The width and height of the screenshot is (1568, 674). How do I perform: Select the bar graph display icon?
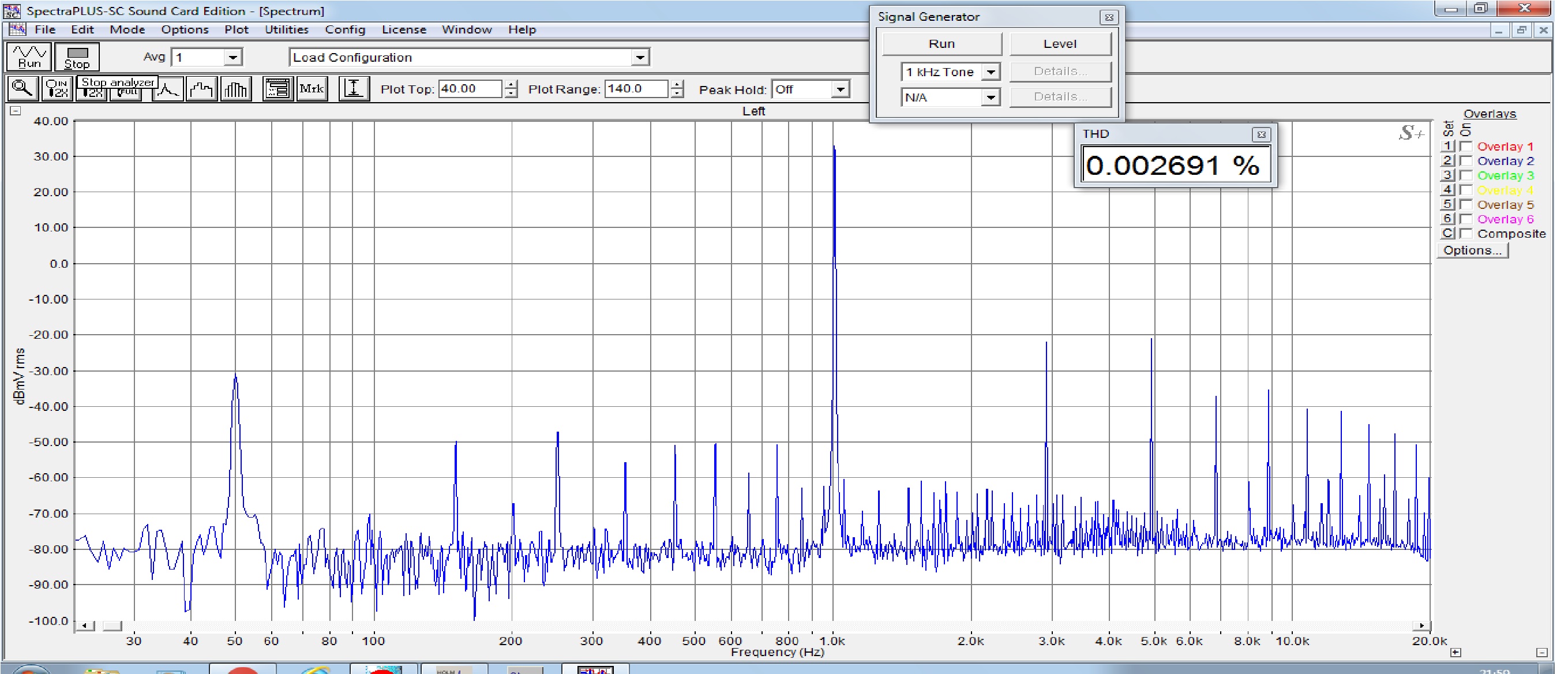(x=235, y=89)
